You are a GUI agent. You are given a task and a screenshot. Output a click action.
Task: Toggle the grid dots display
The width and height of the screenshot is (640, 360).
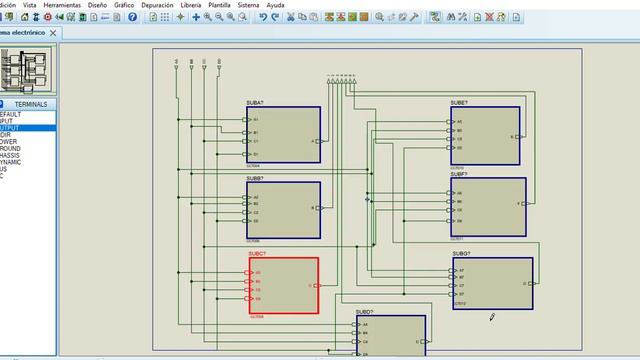(x=164, y=17)
